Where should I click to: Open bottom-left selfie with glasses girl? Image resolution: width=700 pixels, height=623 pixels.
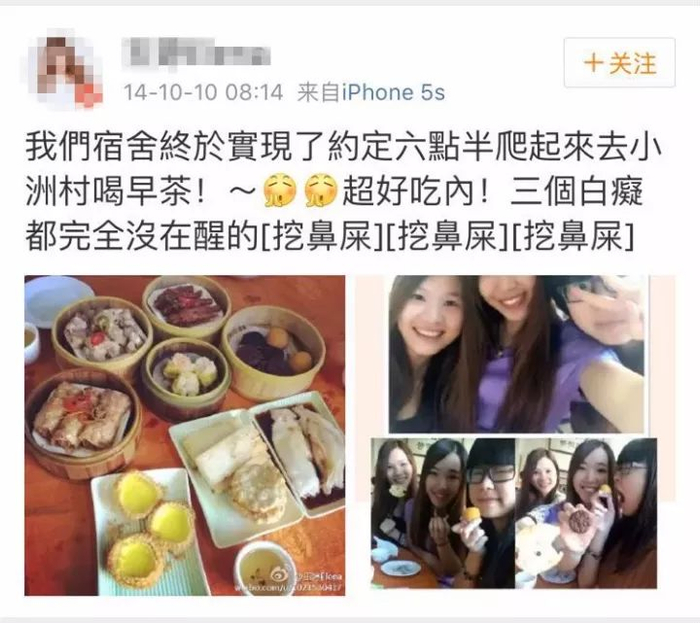[443, 513]
